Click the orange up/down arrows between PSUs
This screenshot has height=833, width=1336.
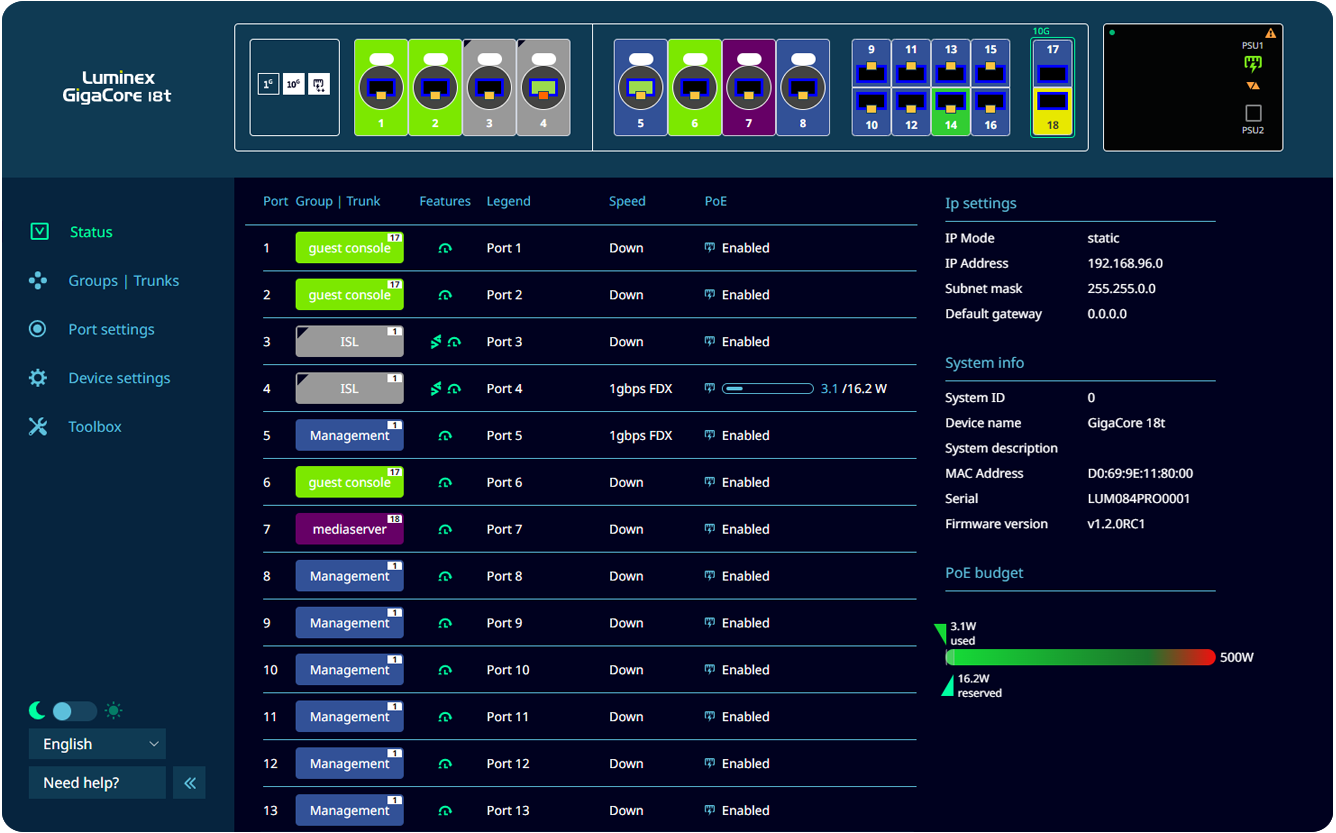1253,86
